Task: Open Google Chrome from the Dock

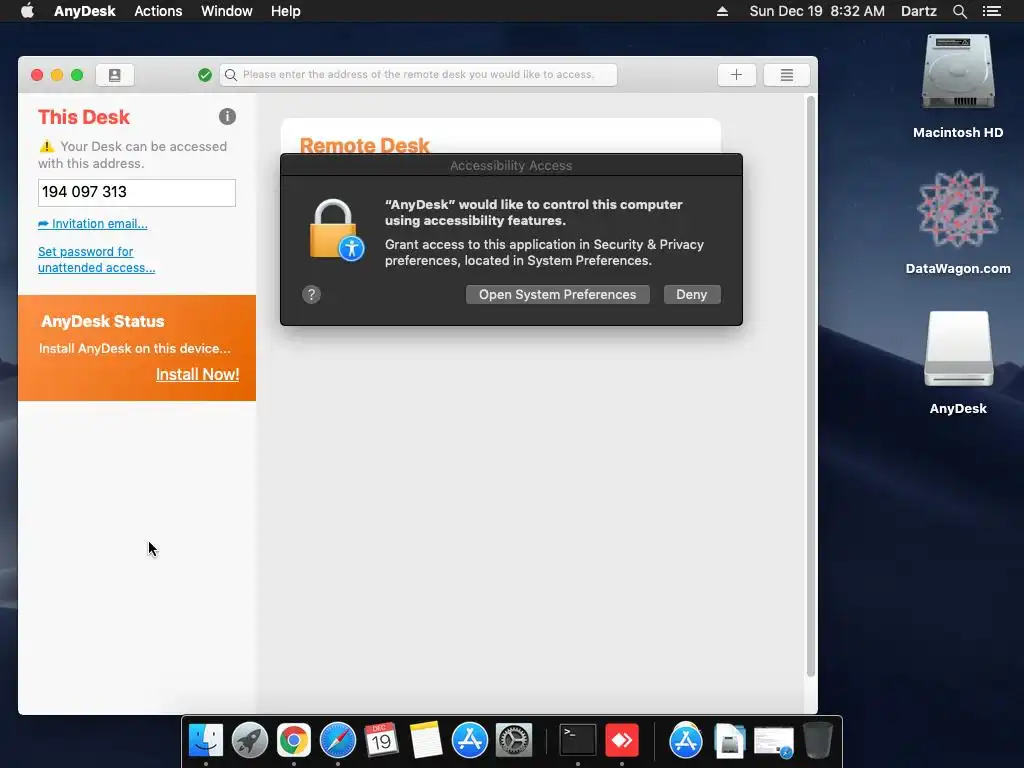Action: click(293, 741)
